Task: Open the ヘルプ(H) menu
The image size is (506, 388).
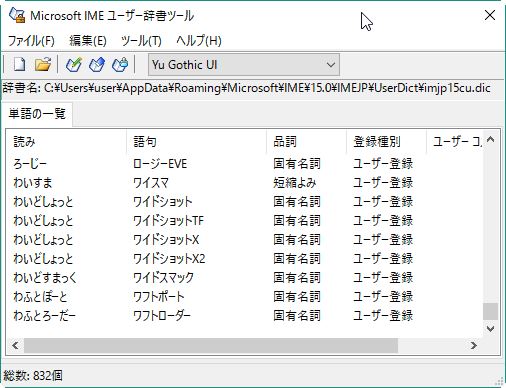Action: (x=199, y=41)
